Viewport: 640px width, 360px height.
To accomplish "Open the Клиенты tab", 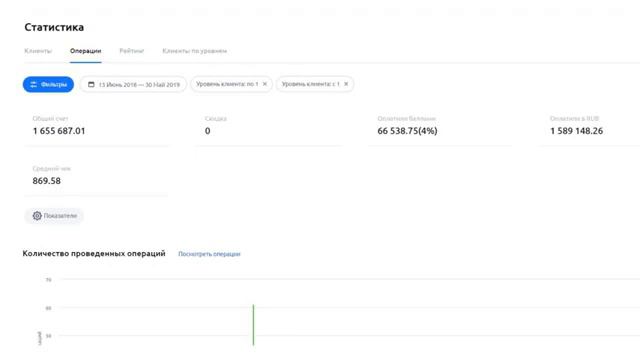I will pos(38,51).
